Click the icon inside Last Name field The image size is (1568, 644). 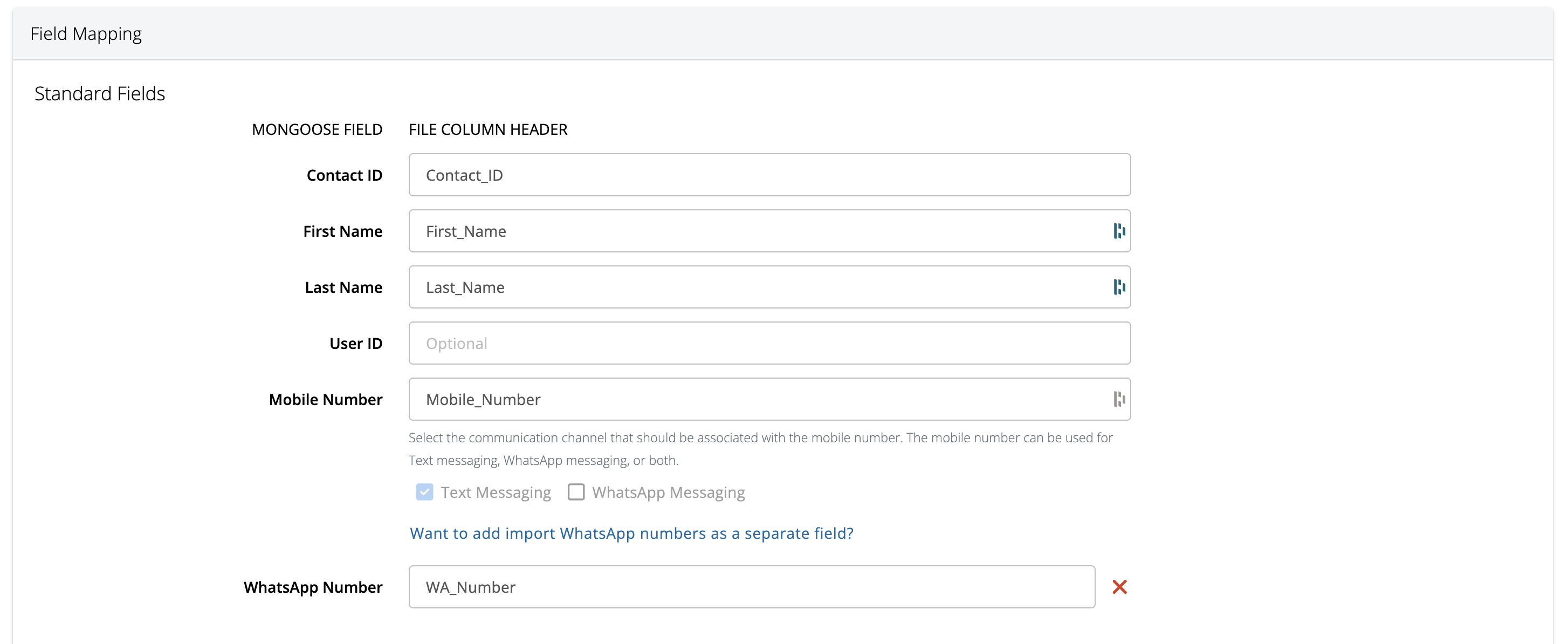click(x=1119, y=287)
